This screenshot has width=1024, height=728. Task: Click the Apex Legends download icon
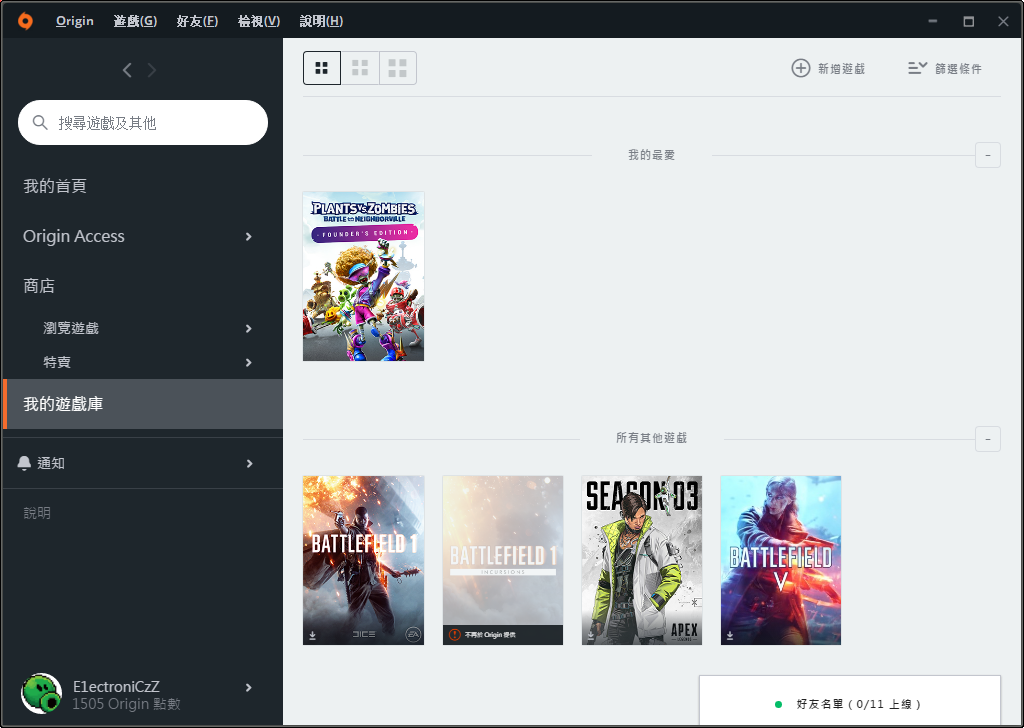click(591, 635)
